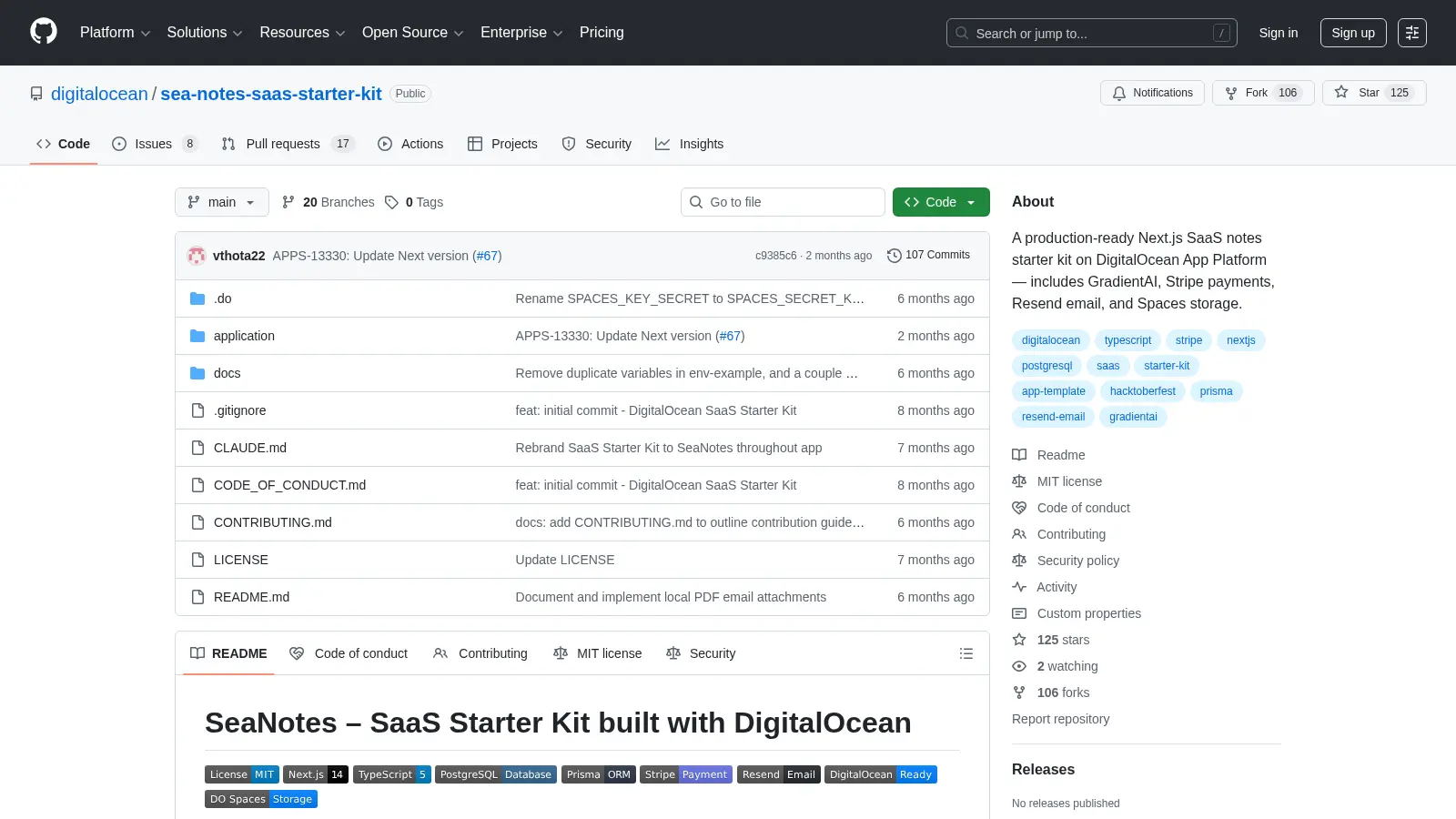Click the typescript topic tag

click(1127, 340)
